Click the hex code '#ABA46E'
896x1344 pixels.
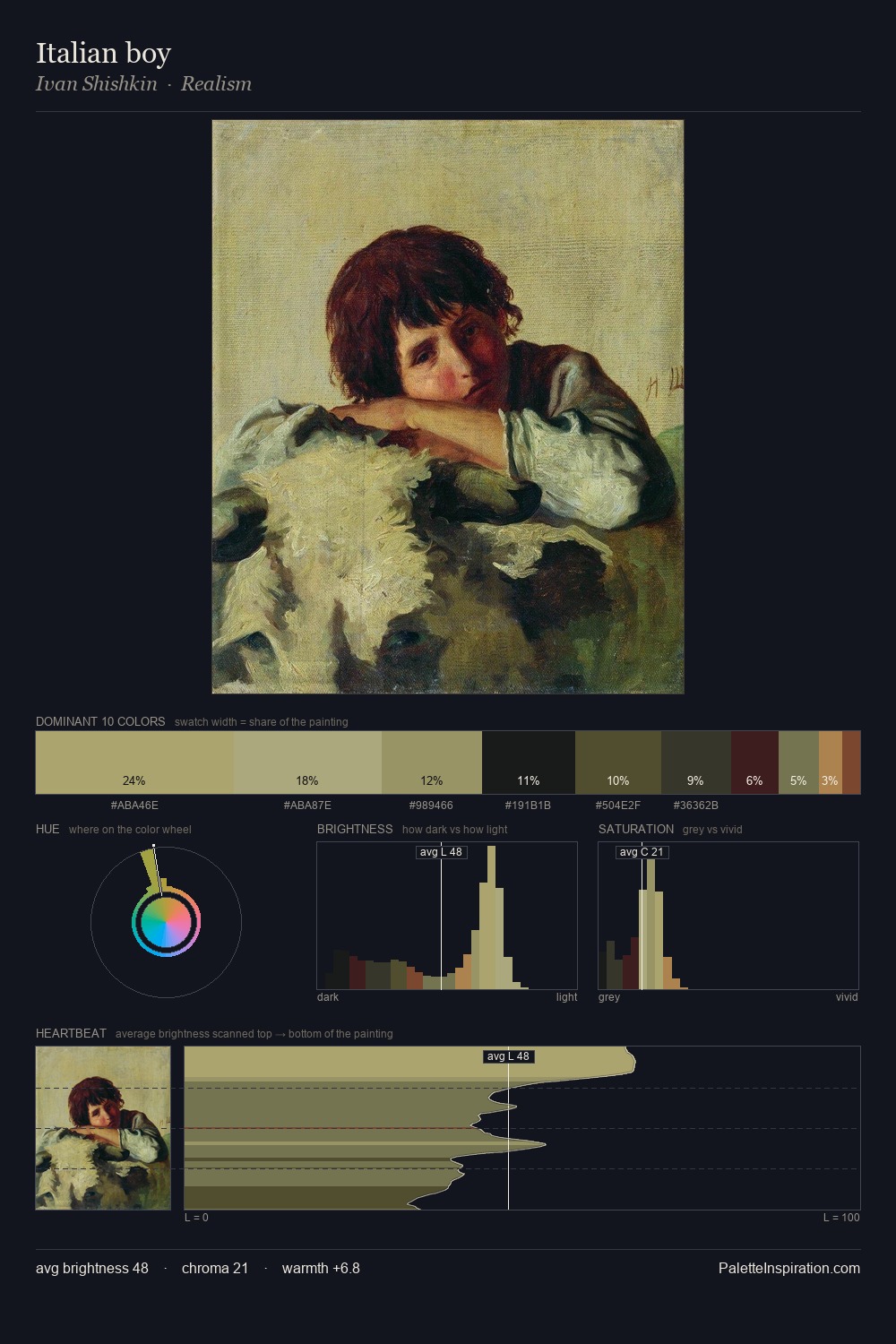pyautogui.click(x=134, y=806)
